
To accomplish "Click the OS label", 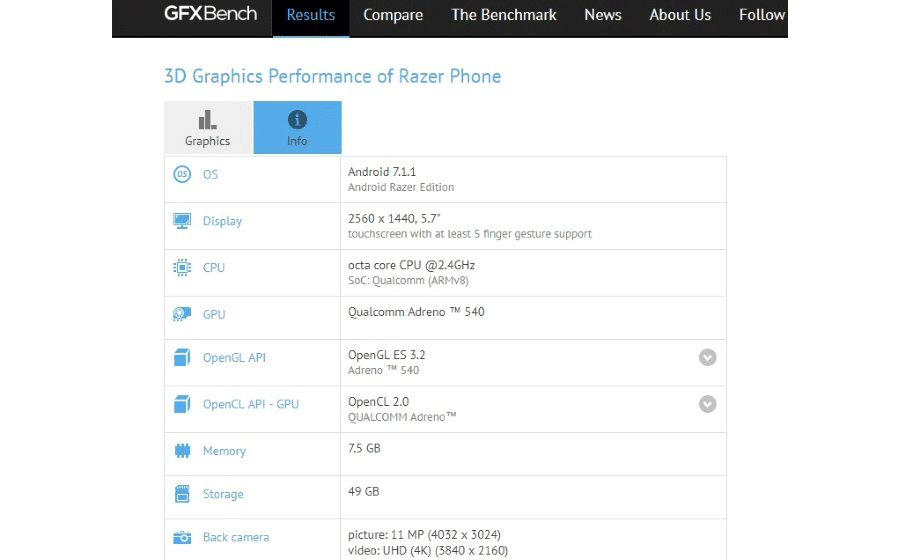I will (x=210, y=174).
